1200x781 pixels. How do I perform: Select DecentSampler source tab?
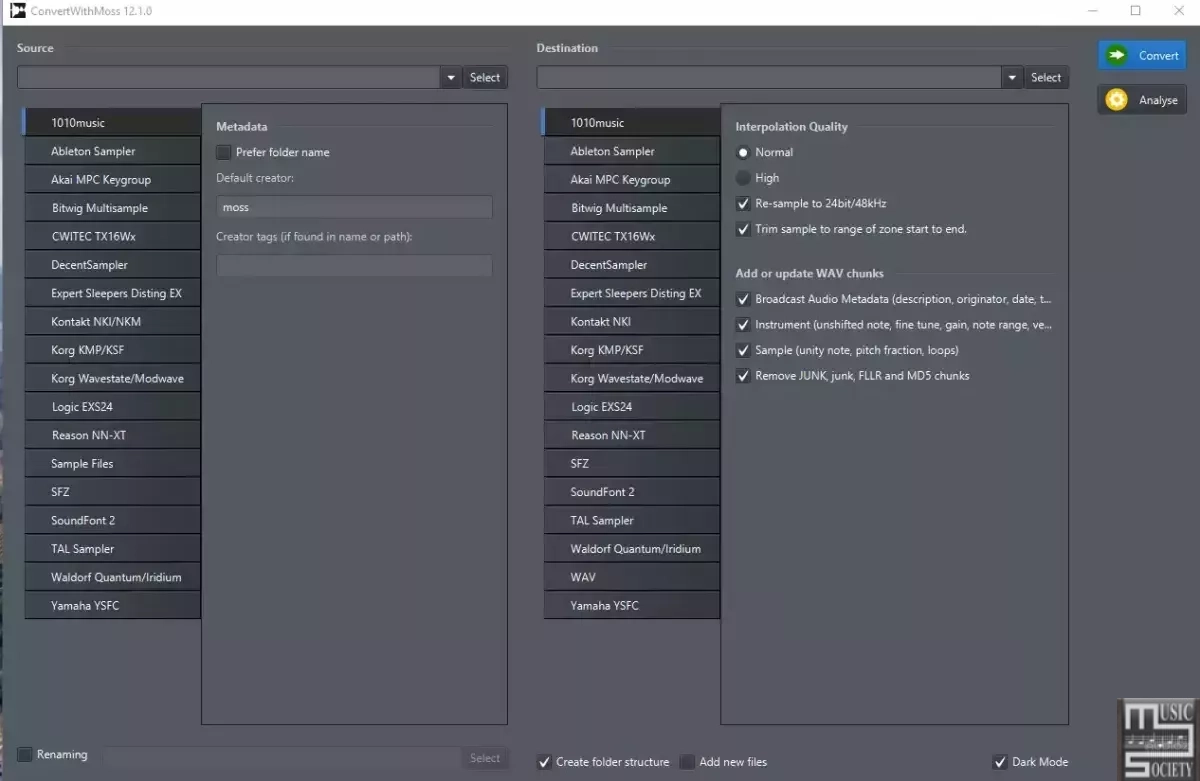[x=112, y=265]
